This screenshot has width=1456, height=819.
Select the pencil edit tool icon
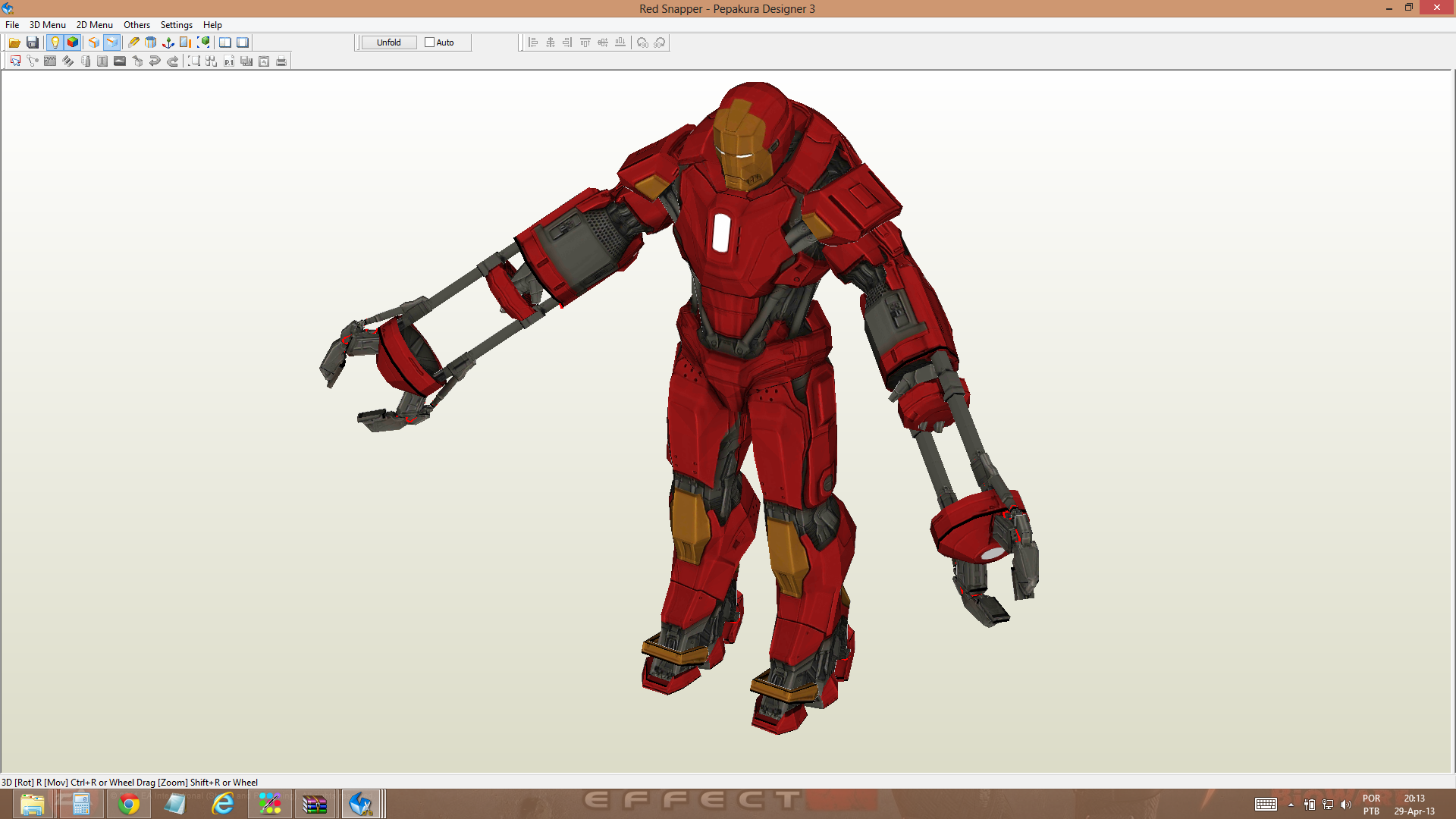click(x=133, y=42)
